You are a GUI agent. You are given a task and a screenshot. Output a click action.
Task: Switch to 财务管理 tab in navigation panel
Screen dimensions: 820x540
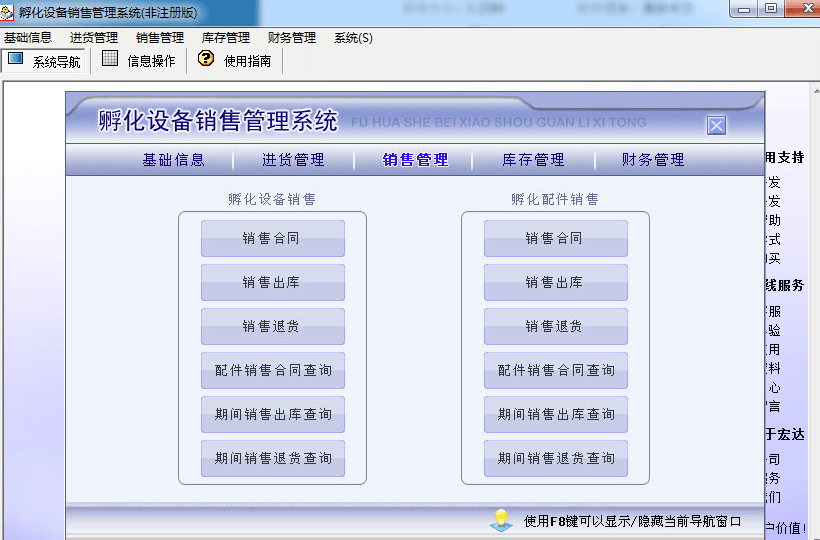653,159
